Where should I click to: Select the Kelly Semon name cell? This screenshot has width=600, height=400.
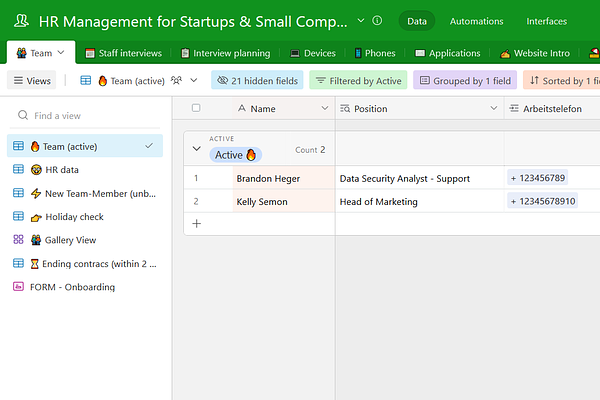click(x=284, y=201)
